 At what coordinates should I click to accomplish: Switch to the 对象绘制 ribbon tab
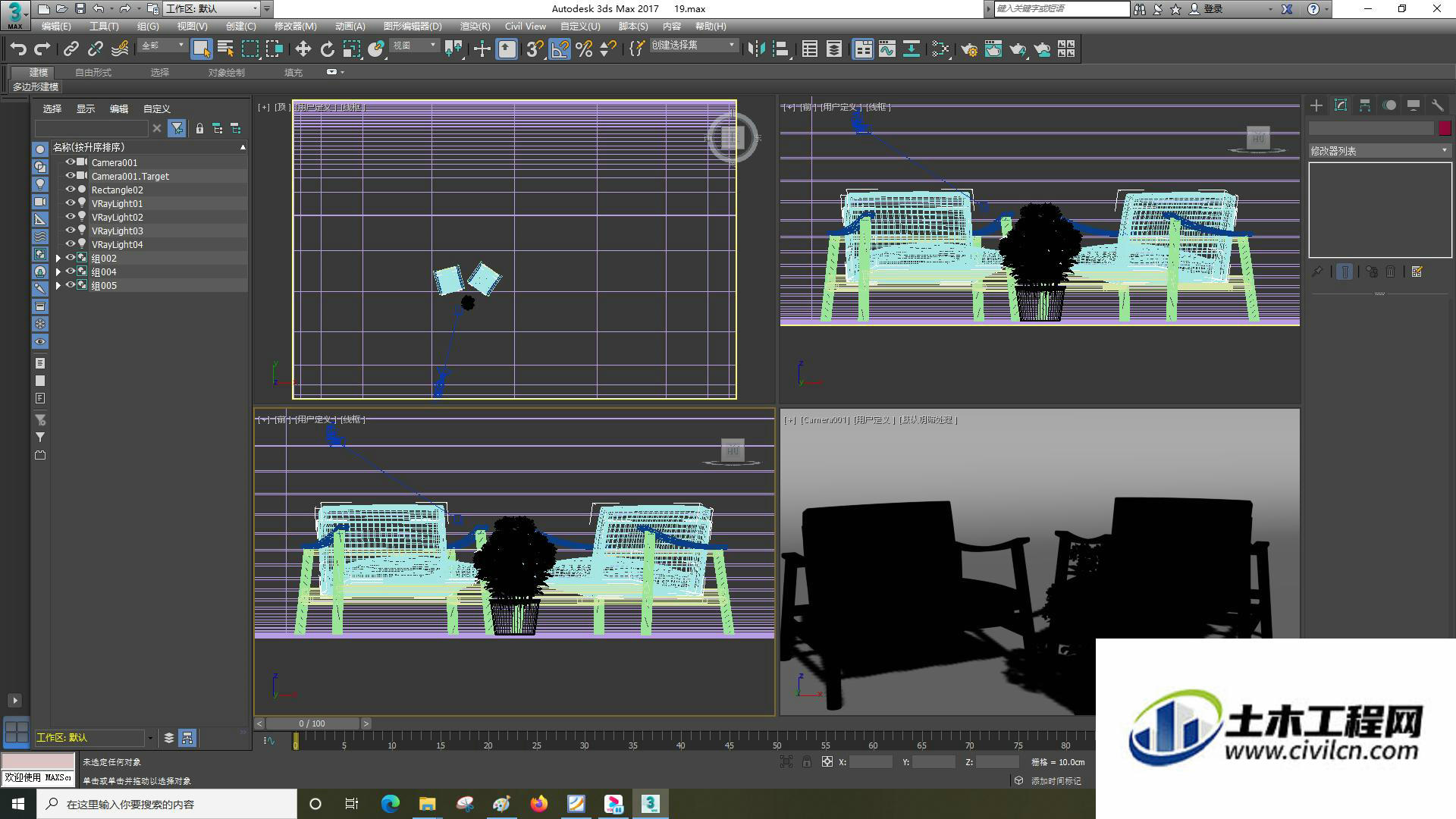[x=226, y=73]
